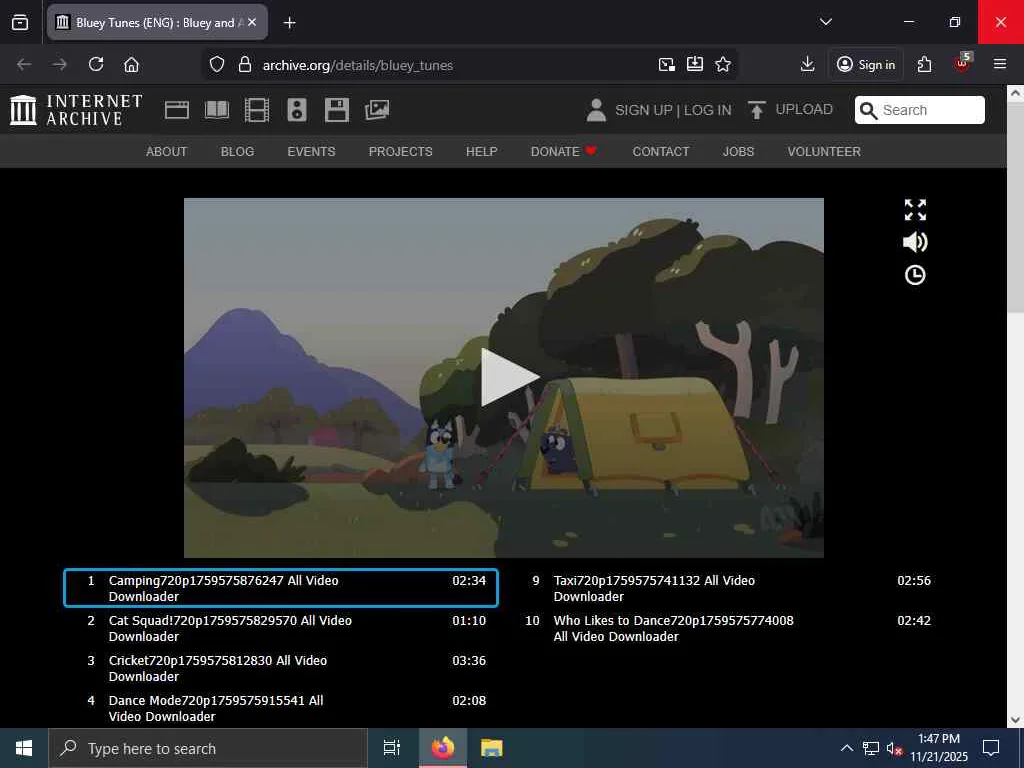Open the CONTACT menu item
The width and height of the screenshot is (1024, 768).
[x=661, y=152]
